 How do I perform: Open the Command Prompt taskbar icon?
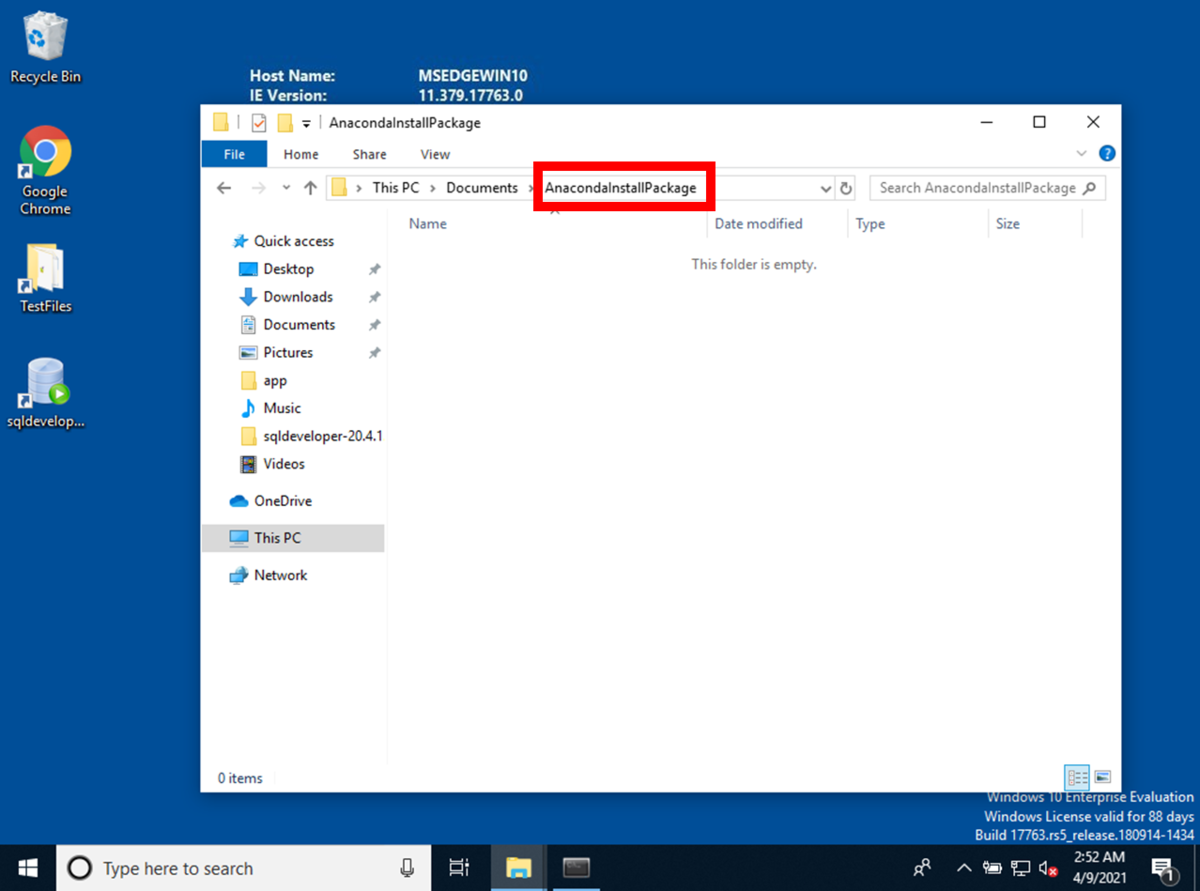pyautogui.click(x=576, y=868)
